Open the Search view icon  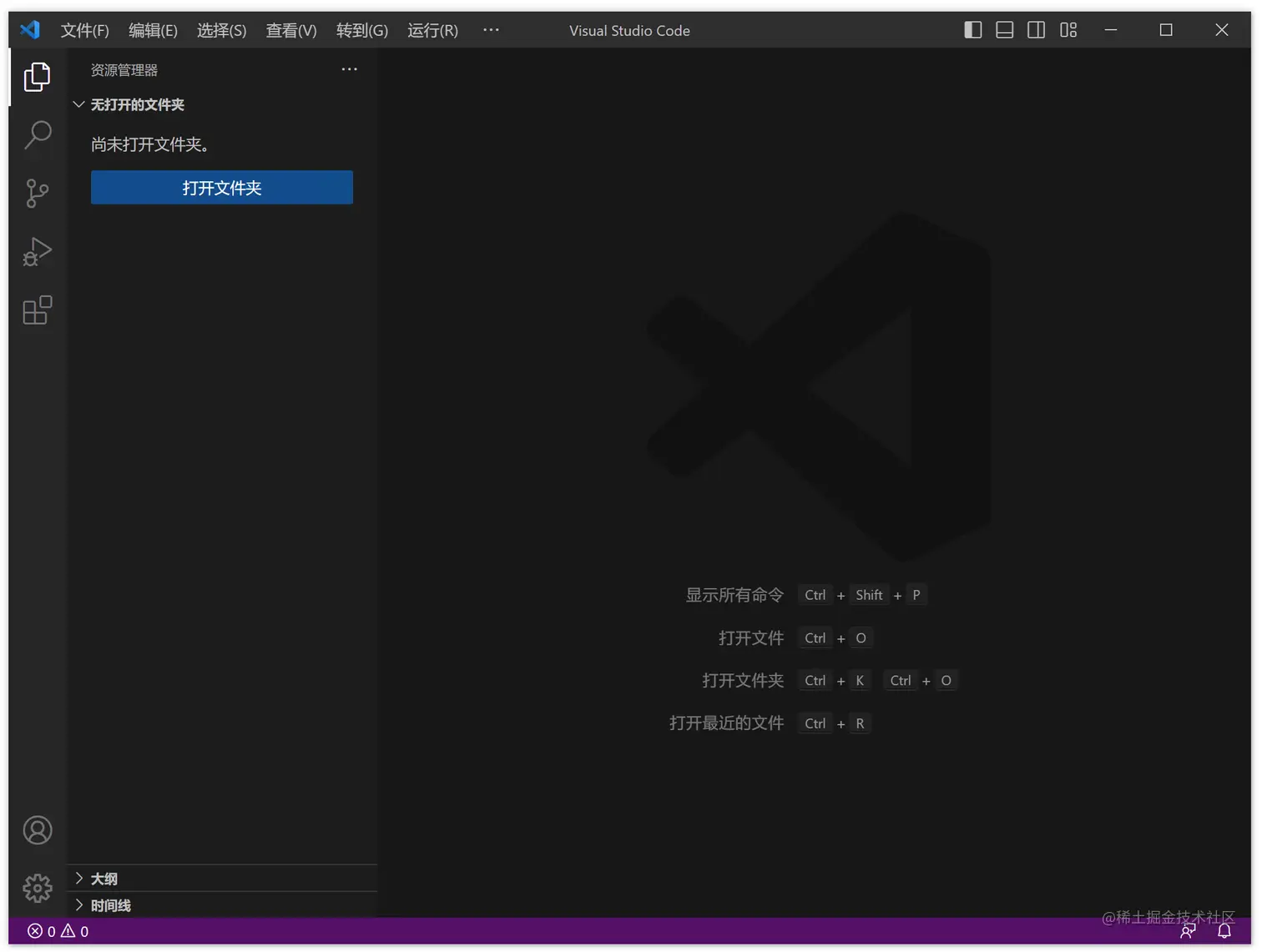38,135
